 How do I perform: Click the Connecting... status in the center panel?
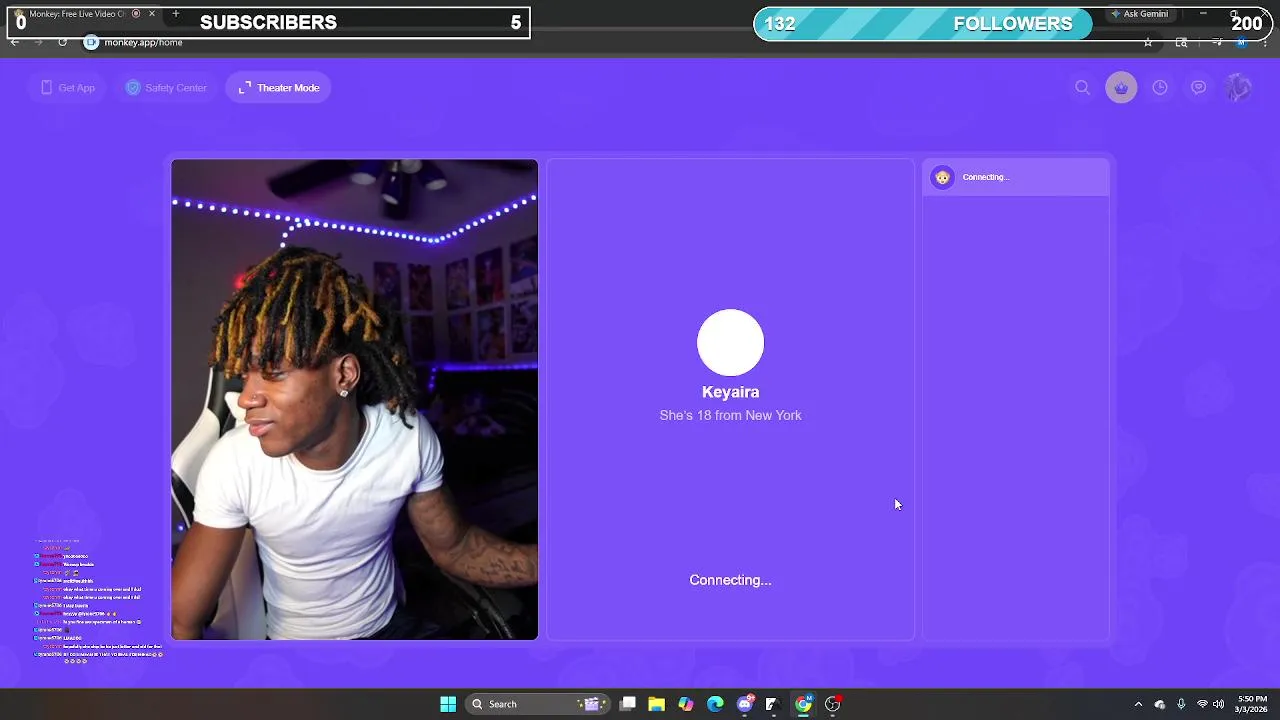pos(730,580)
